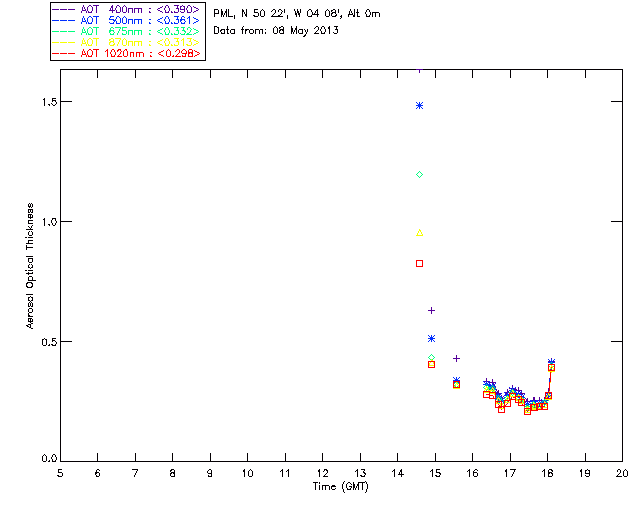
Task: Click the AOT 675nm legend entry
Action: (126, 31)
